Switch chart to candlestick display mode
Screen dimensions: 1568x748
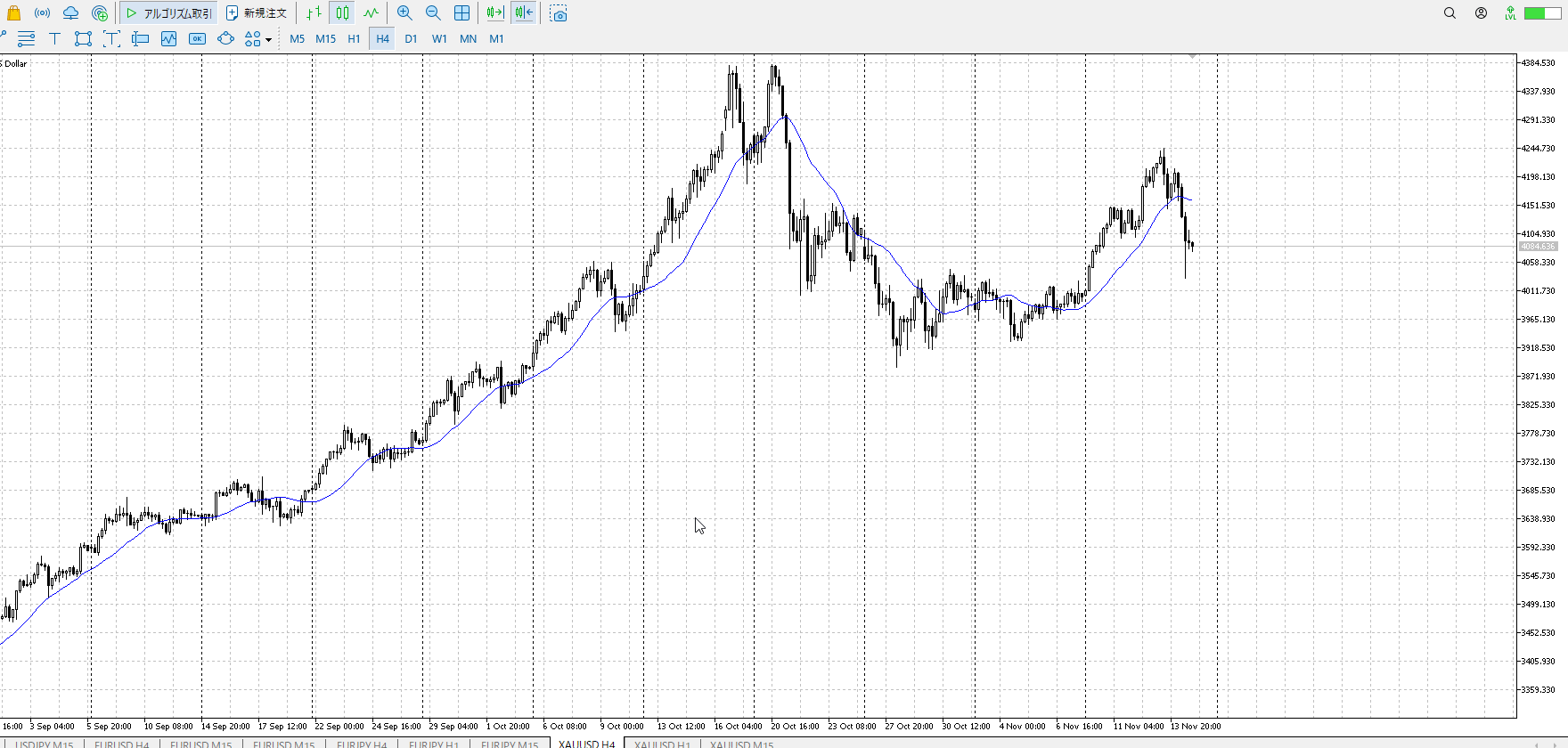(342, 13)
